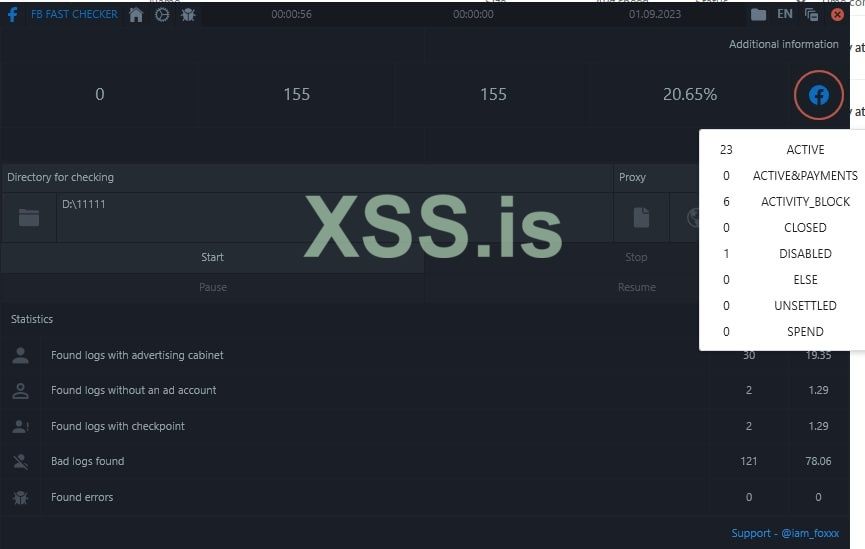865x549 pixels.
Task: Click the Found logs with checkpoint text
Action: [x=118, y=426]
